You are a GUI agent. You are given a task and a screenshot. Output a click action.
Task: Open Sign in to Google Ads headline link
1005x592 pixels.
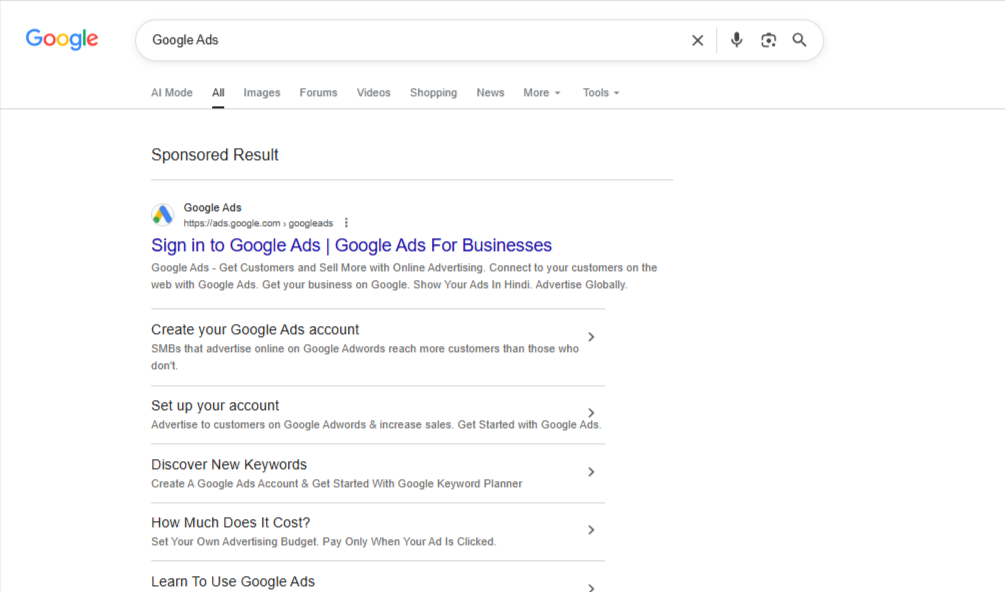click(x=351, y=245)
